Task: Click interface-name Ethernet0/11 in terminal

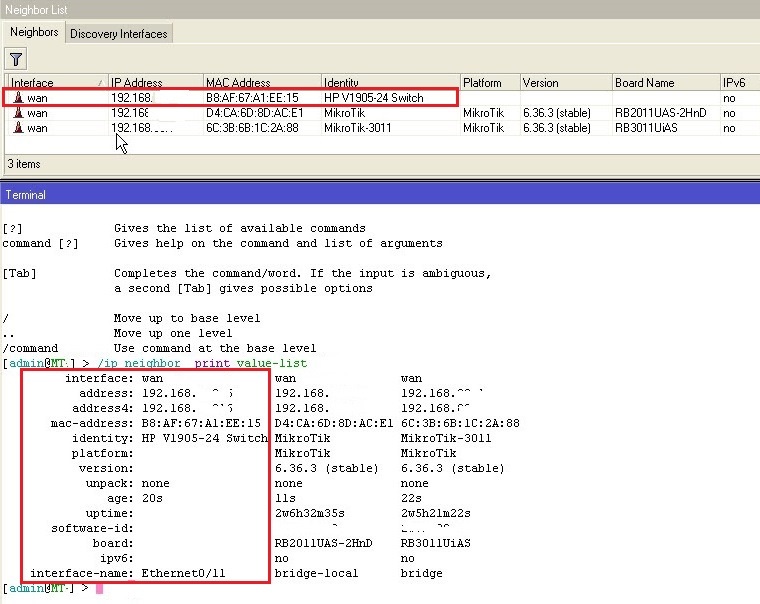Action: pyautogui.click(x=183, y=573)
